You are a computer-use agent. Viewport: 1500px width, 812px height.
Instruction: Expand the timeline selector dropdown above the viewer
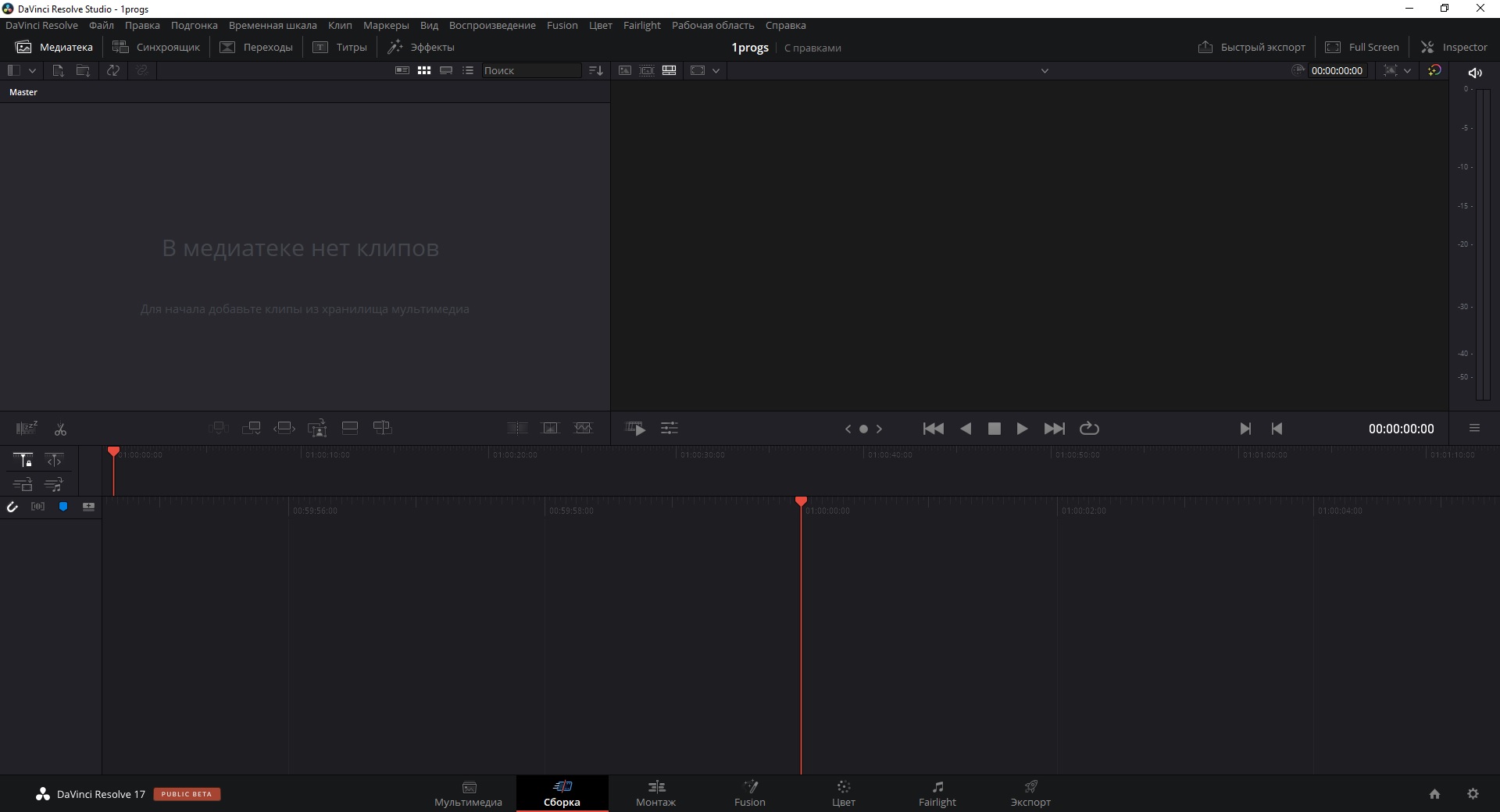(1045, 70)
